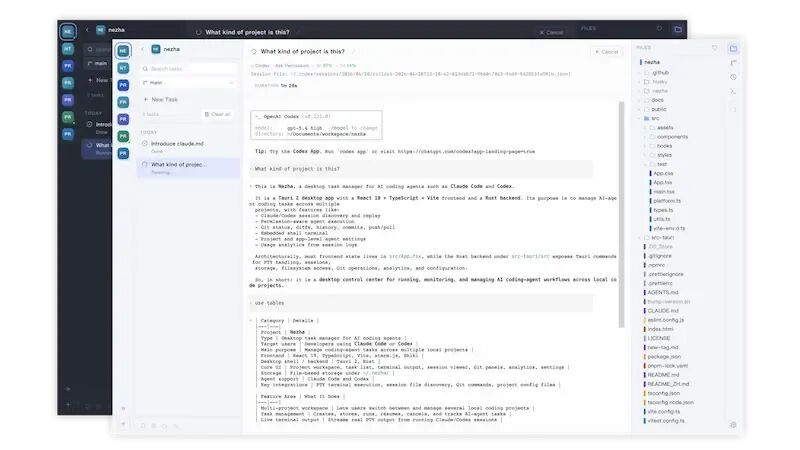The height and width of the screenshot is (450, 800).
Task: Open App.css in file tree
Action: [x=662, y=173]
